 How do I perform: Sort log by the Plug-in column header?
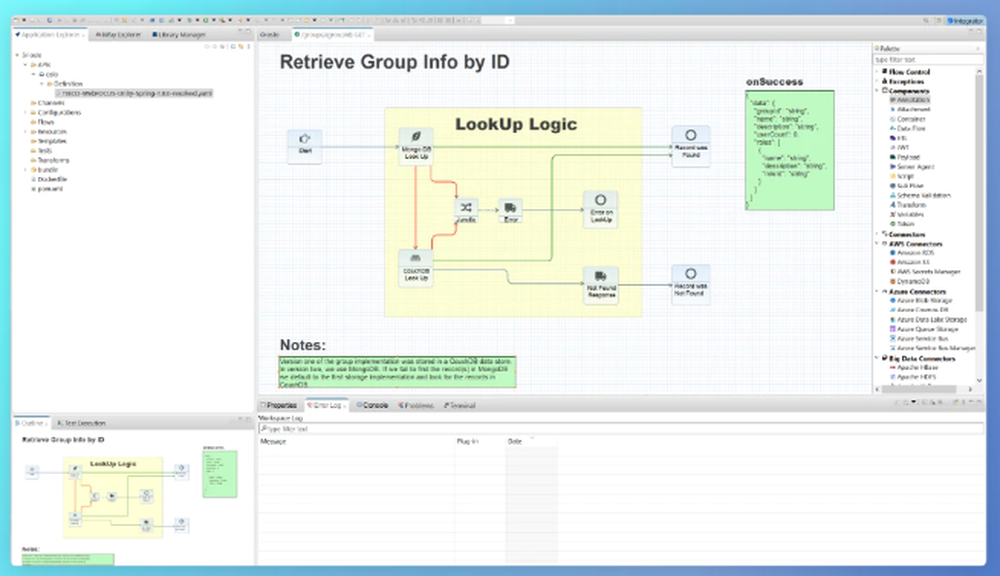(x=480, y=441)
